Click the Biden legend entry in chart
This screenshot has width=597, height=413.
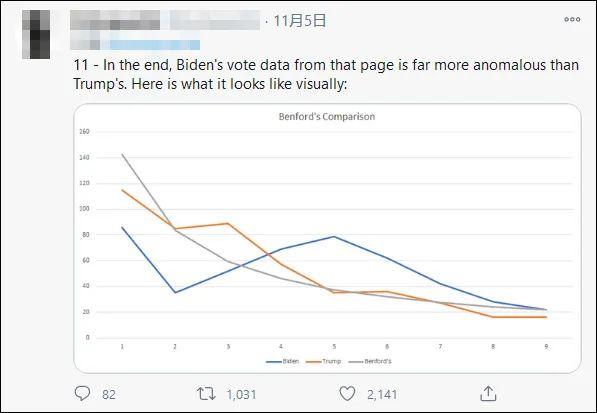point(283,361)
